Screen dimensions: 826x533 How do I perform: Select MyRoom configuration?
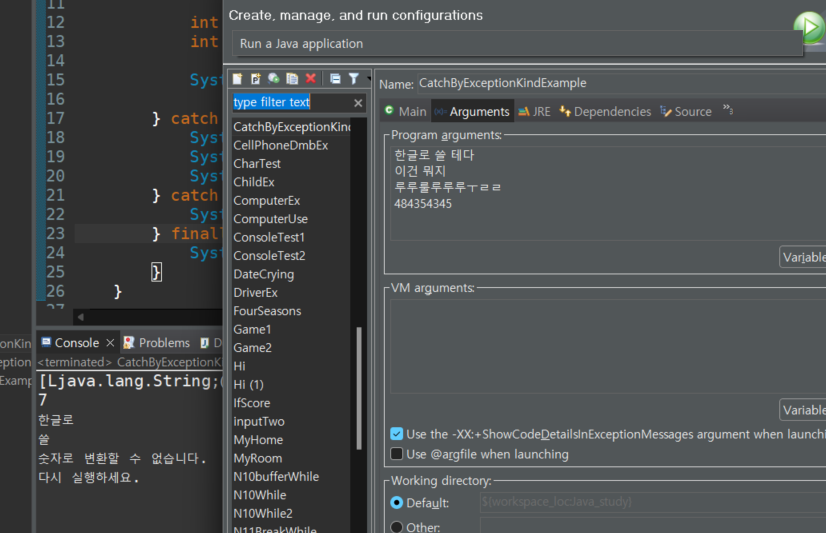[258, 458]
